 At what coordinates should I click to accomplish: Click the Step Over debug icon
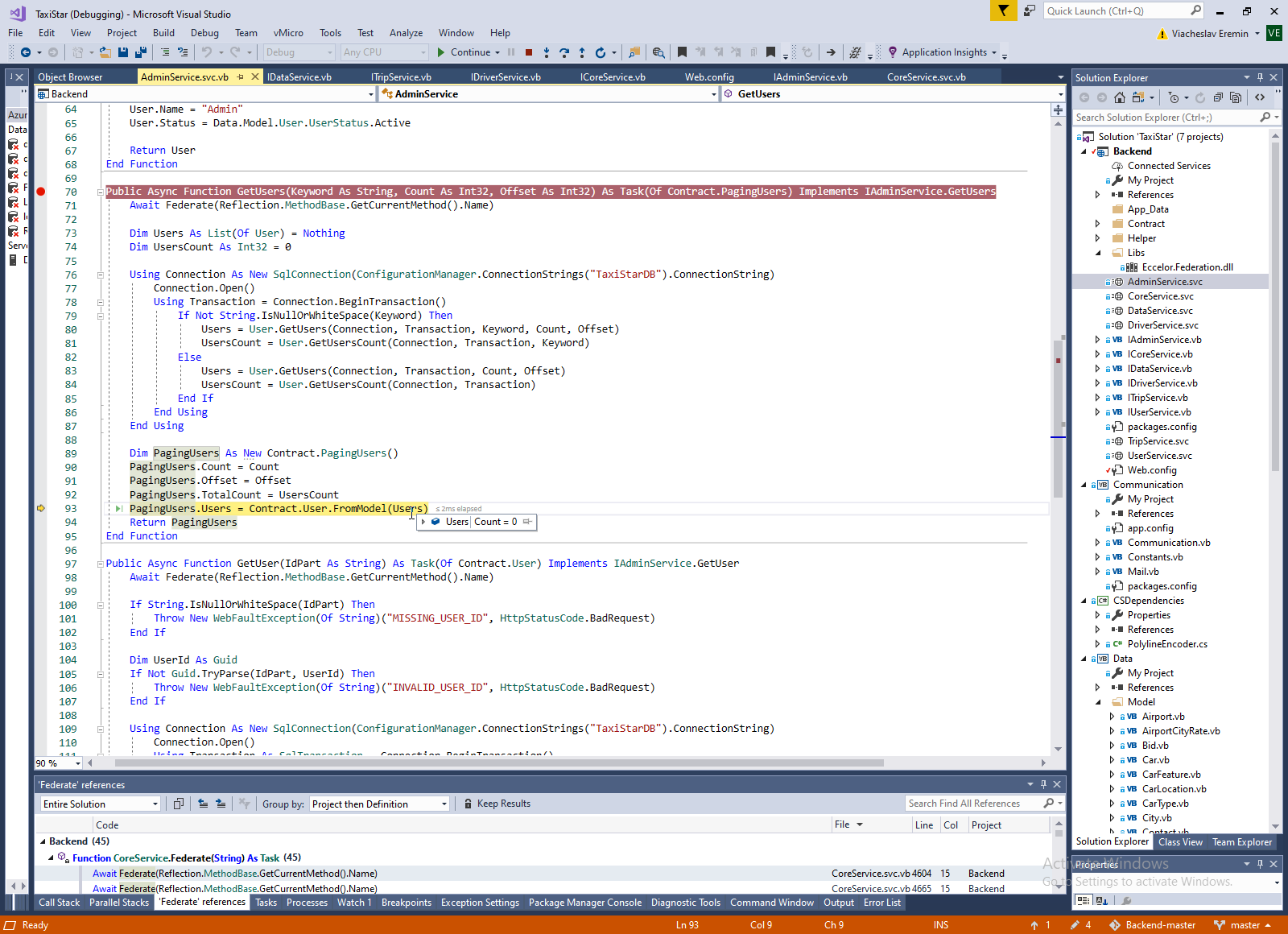coord(563,52)
